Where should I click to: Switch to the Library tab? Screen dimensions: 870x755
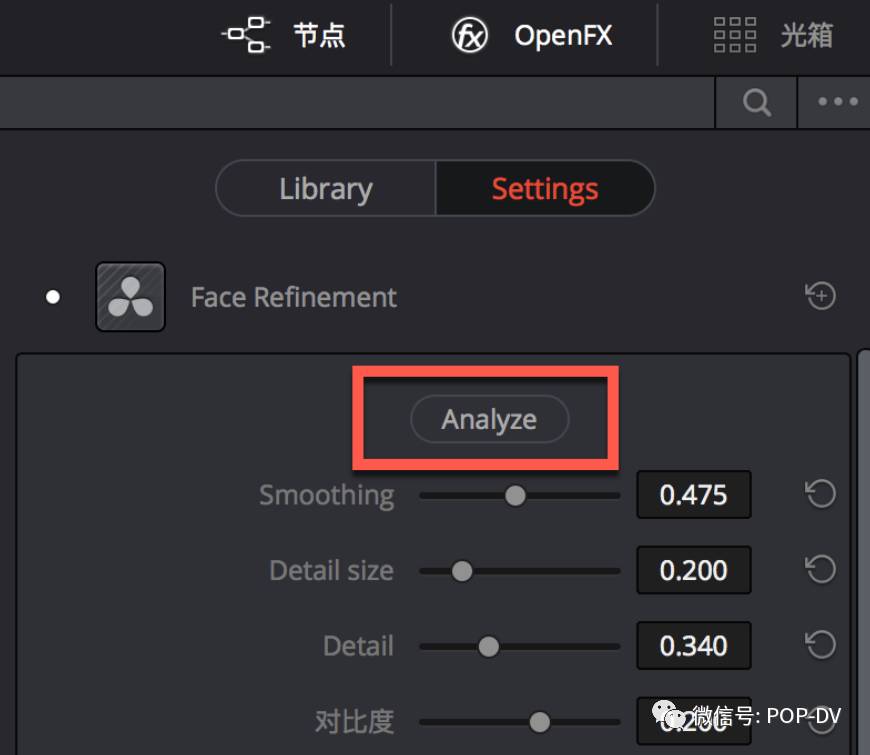[326, 189]
